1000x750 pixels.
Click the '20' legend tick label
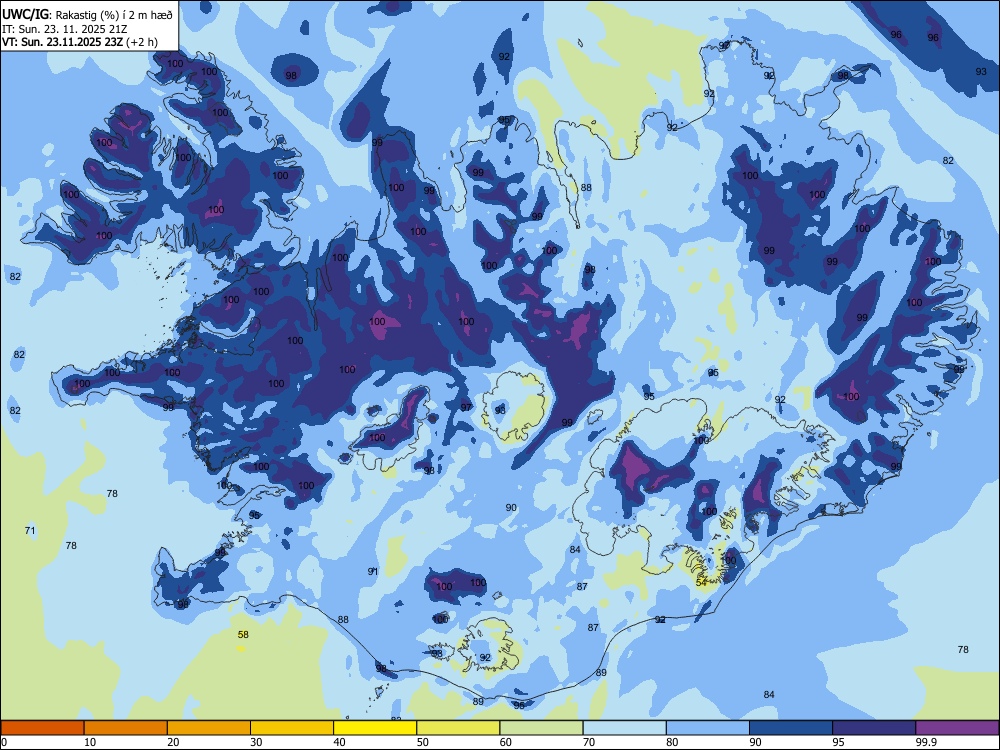(x=173, y=742)
